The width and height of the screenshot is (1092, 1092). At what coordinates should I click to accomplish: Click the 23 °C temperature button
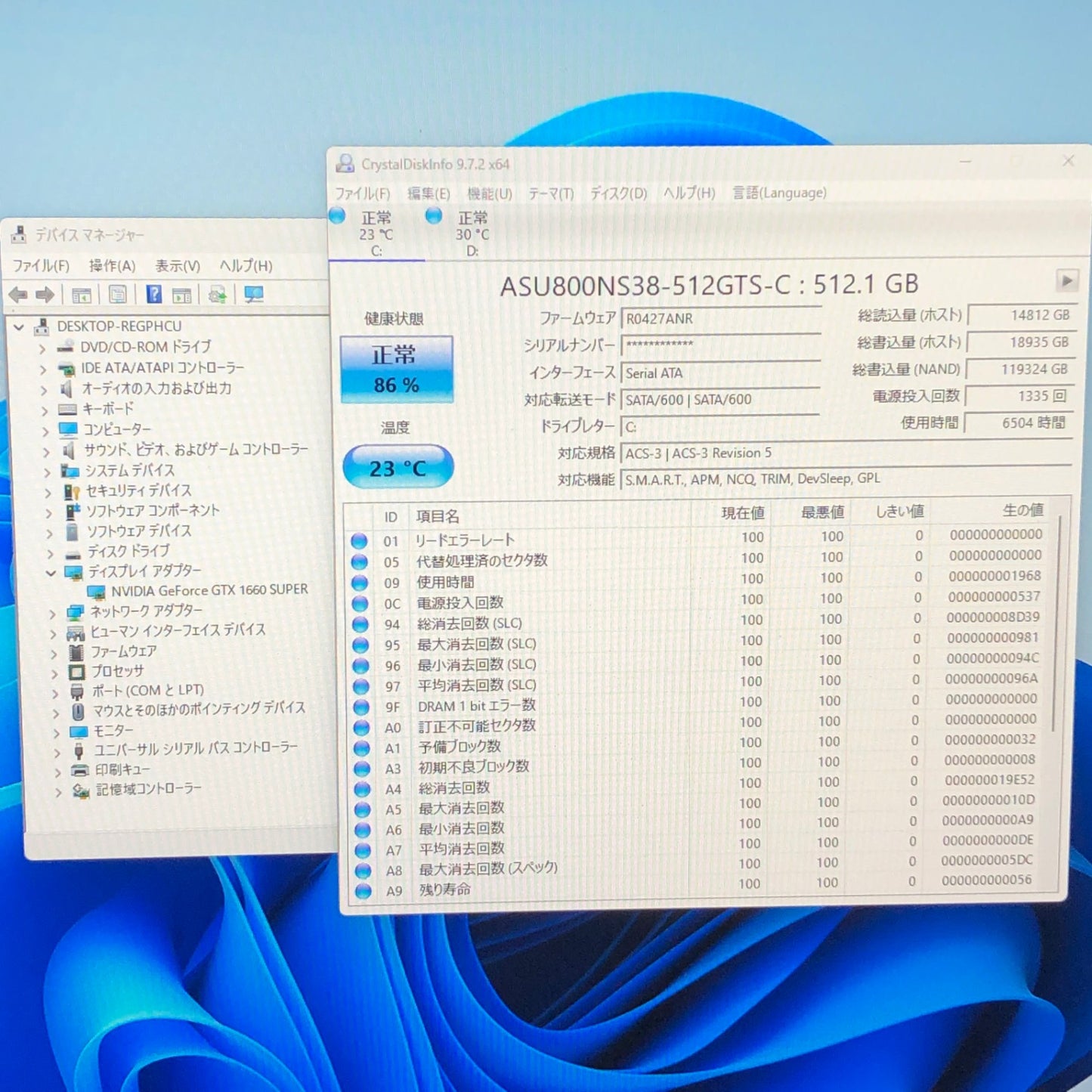(x=398, y=468)
